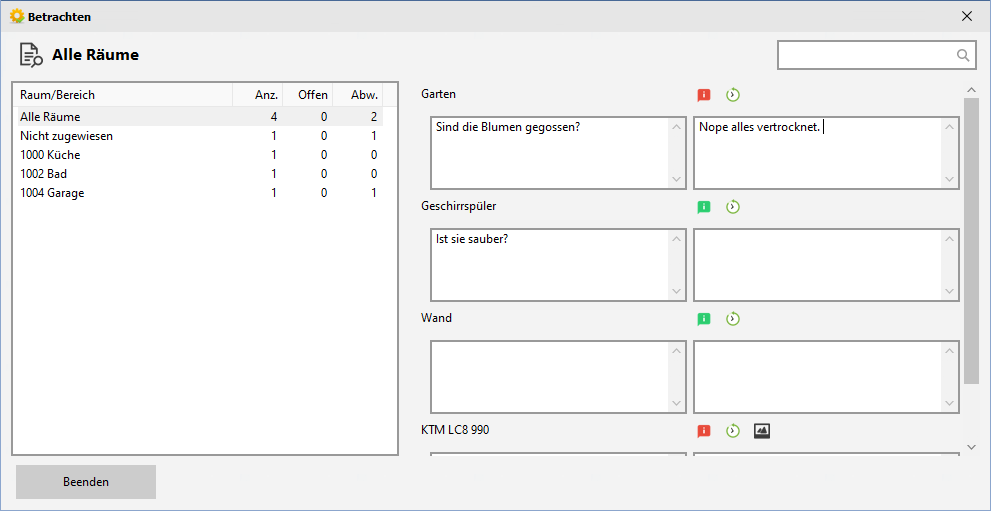Viewport: 991px width, 511px height.
Task: Choose the '1004 Garage' room entry
Action: [x=52, y=193]
